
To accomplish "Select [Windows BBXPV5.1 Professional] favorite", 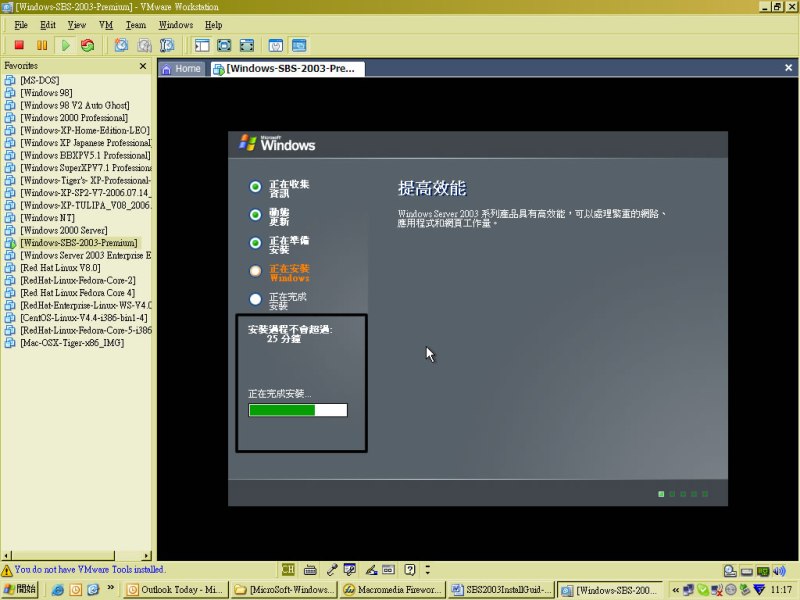I will click(85, 155).
